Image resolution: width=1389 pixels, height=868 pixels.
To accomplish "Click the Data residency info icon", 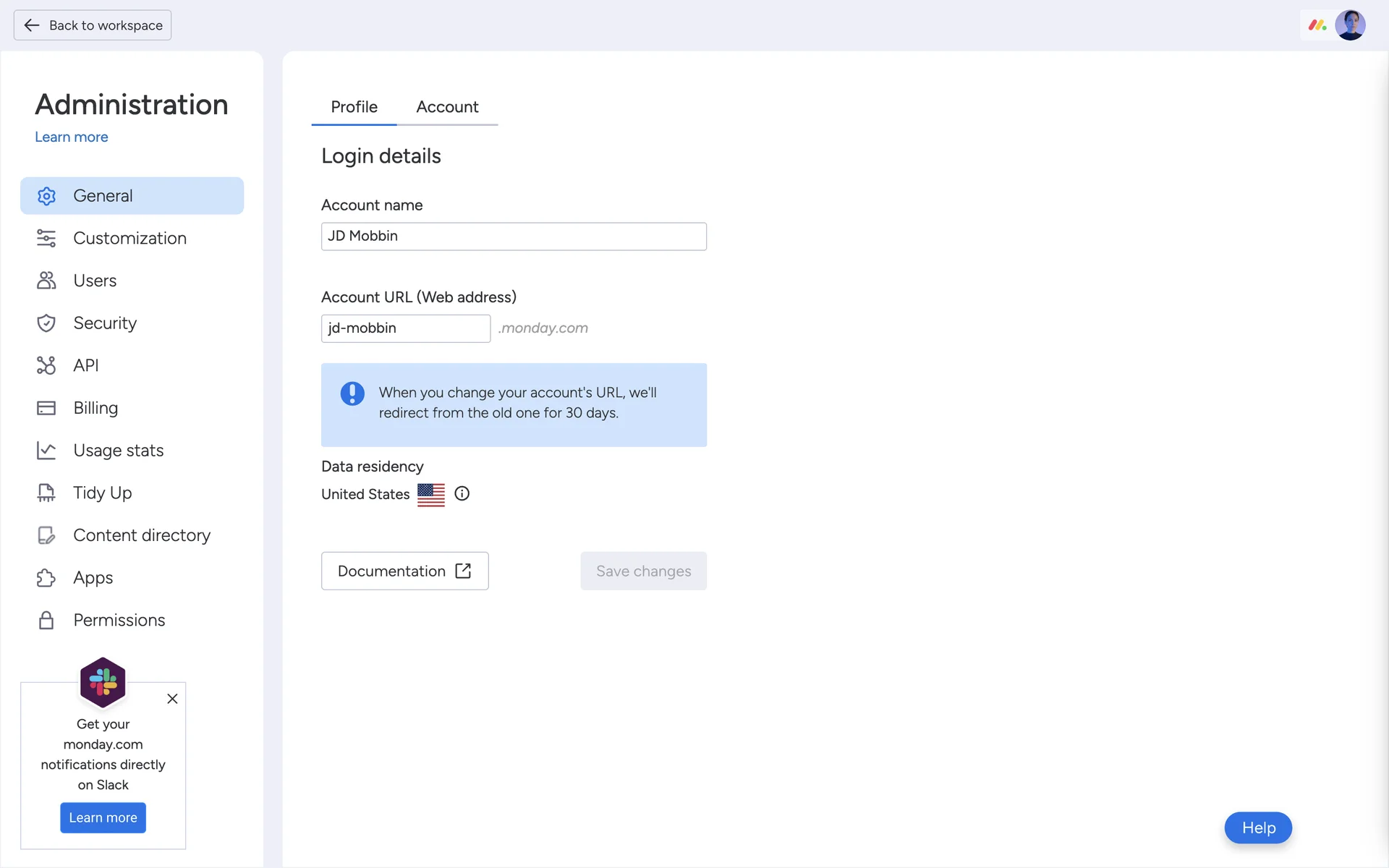I will pyautogui.click(x=462, y=494).
